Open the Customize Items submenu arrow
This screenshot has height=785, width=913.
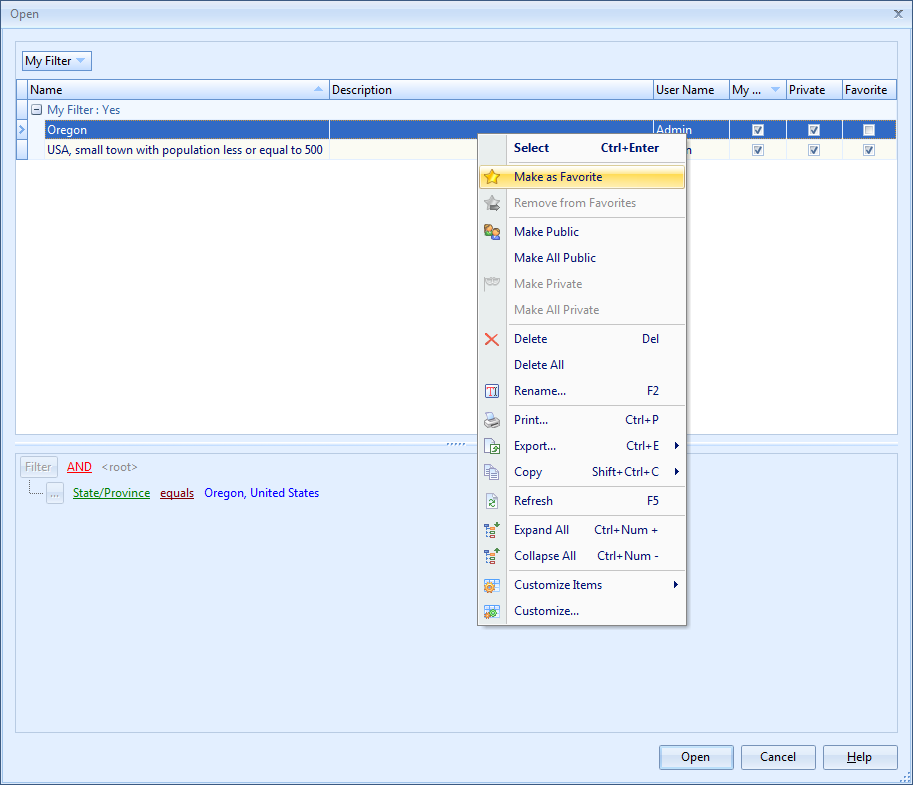coord(675,585)
